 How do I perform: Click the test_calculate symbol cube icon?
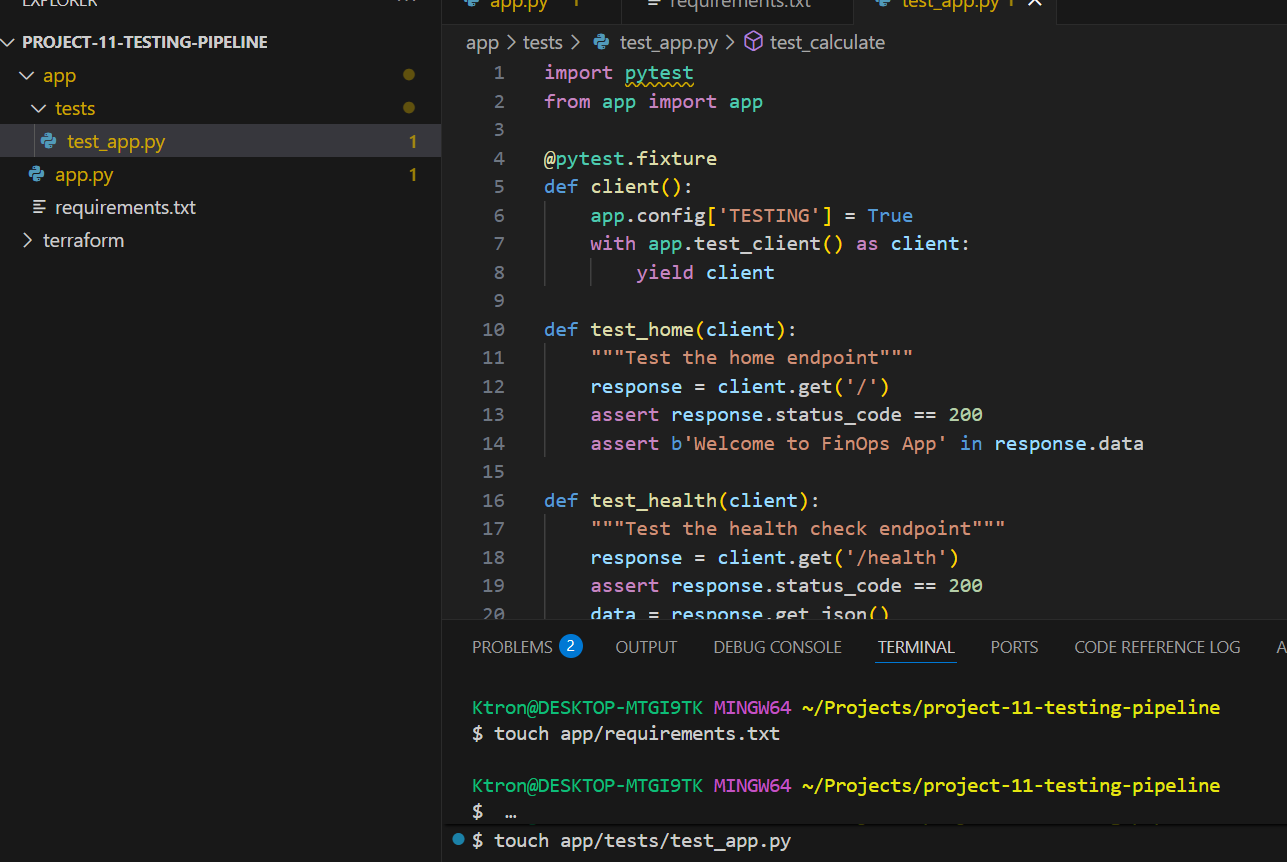754,42
